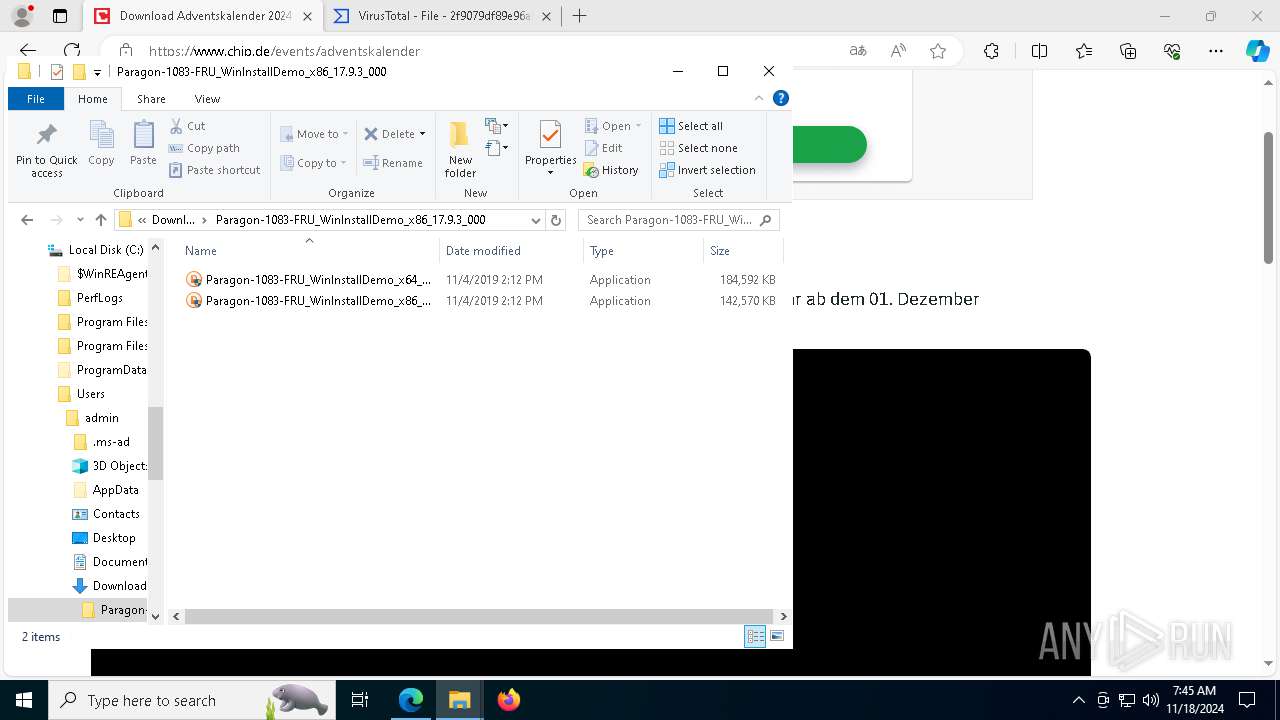Image resolution: width=1280 pixels, height=720 pixels.
Task: Click the Rename command
Action: click(x=393, y=163)
